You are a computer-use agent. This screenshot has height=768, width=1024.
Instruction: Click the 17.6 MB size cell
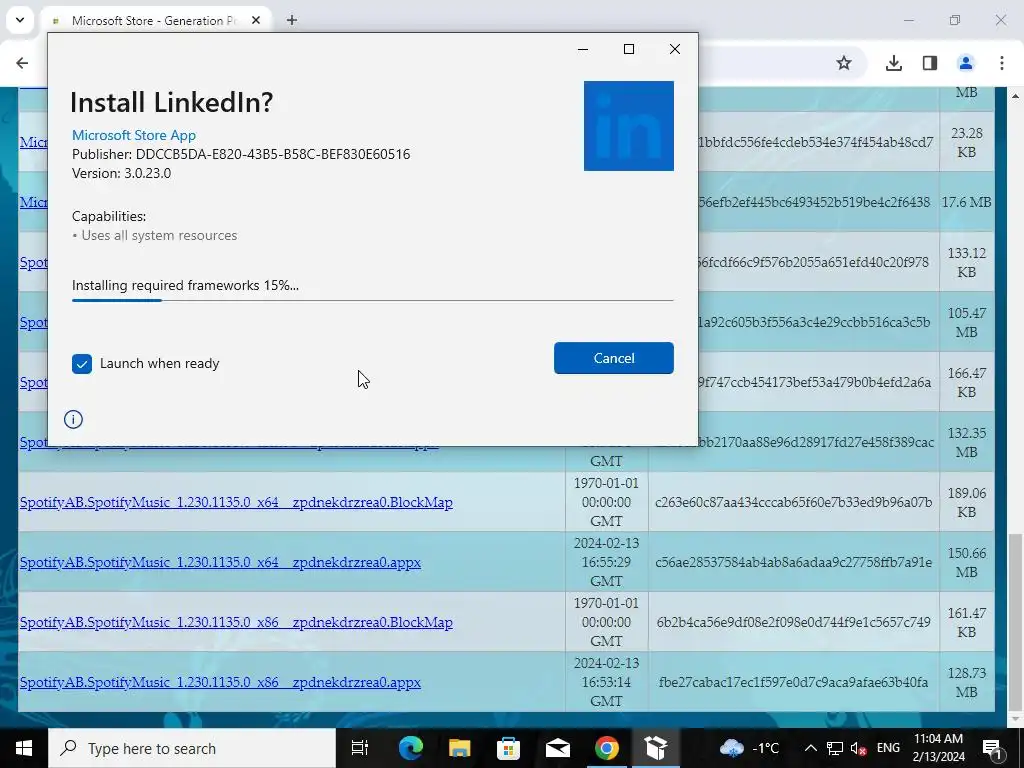tap(967, 202)
